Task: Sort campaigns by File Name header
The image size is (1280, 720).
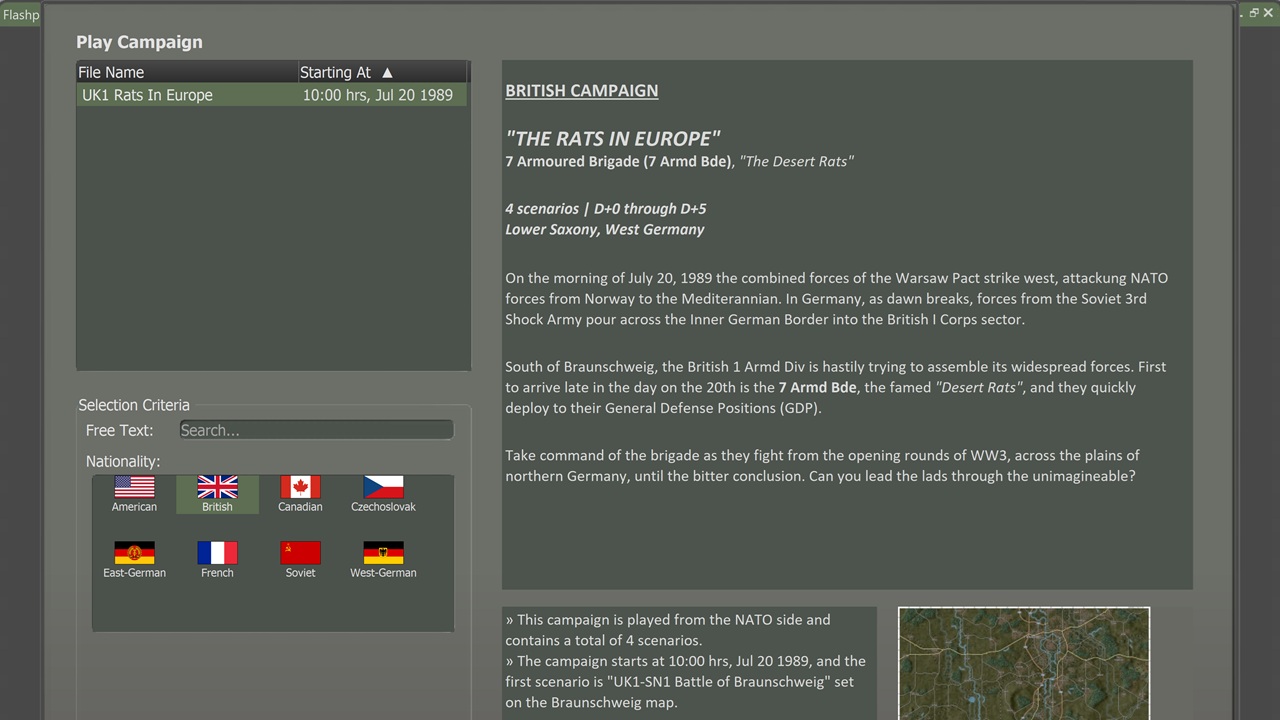Action: [187, 72]
